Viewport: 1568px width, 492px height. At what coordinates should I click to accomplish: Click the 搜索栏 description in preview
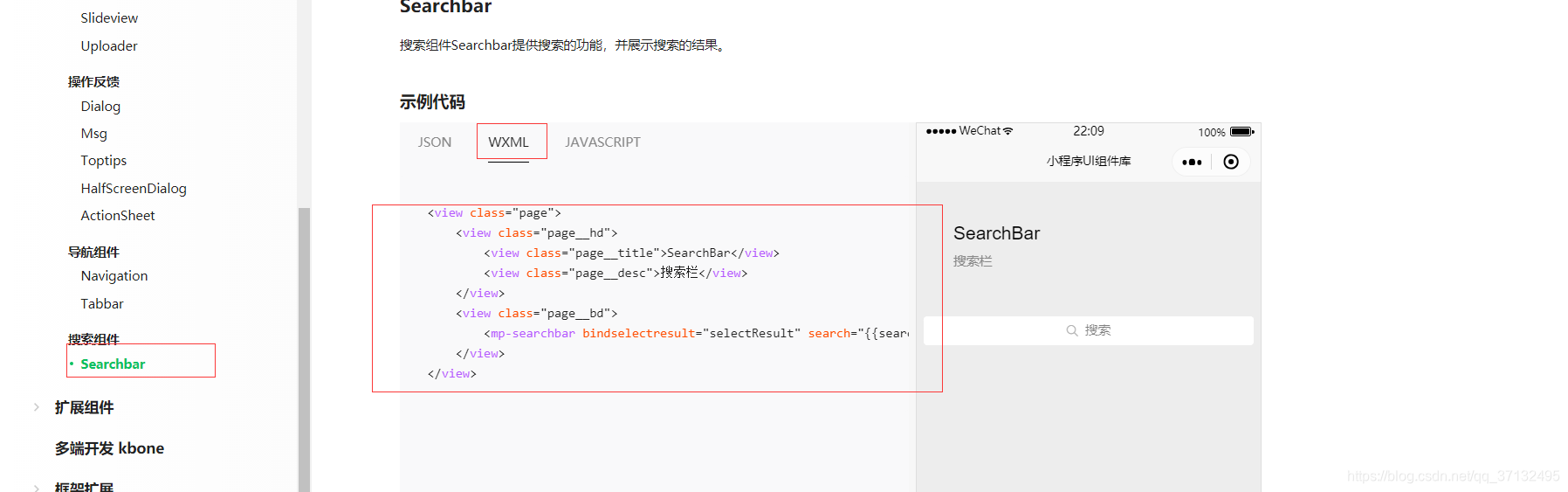click(973, 261)
